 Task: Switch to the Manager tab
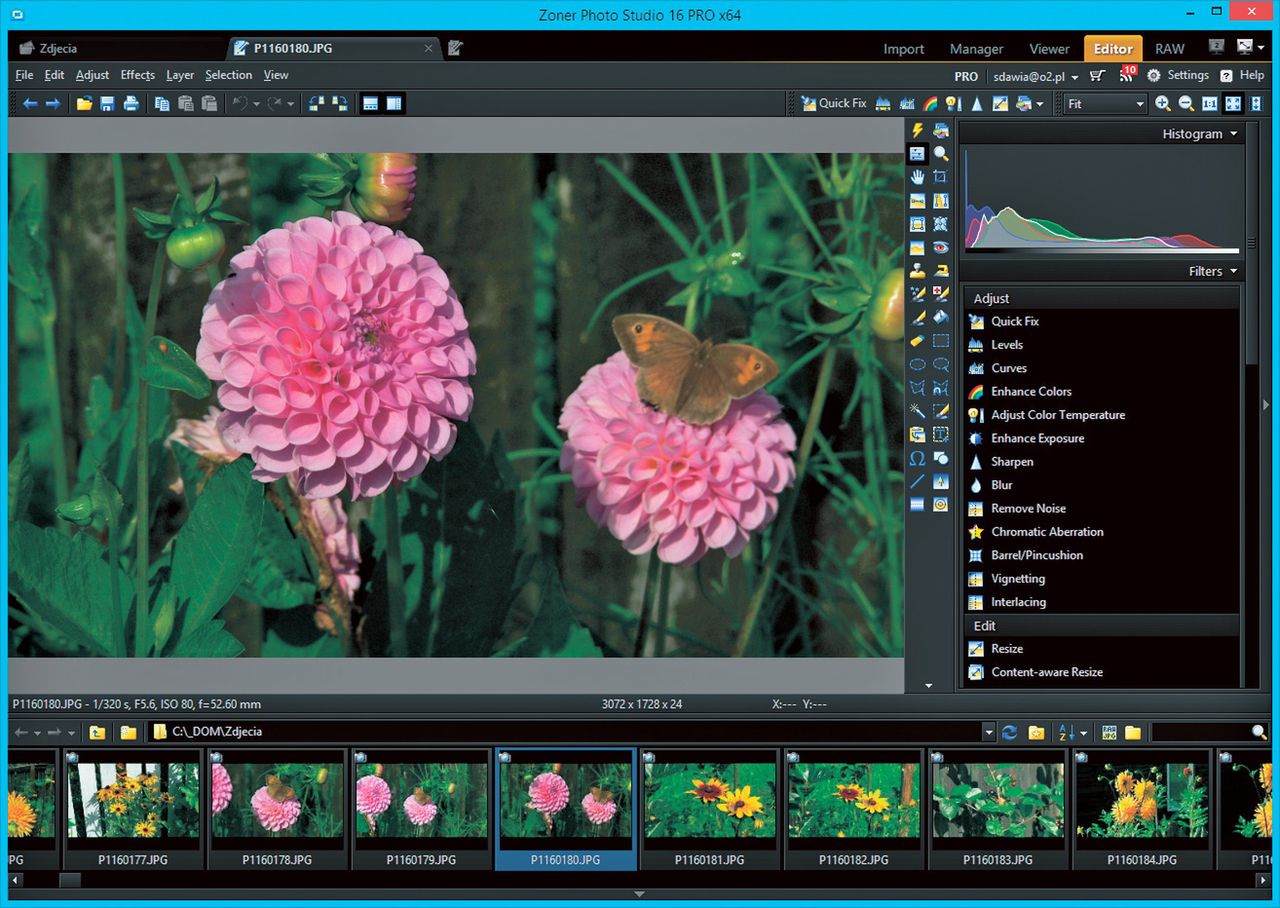(976, 49)
